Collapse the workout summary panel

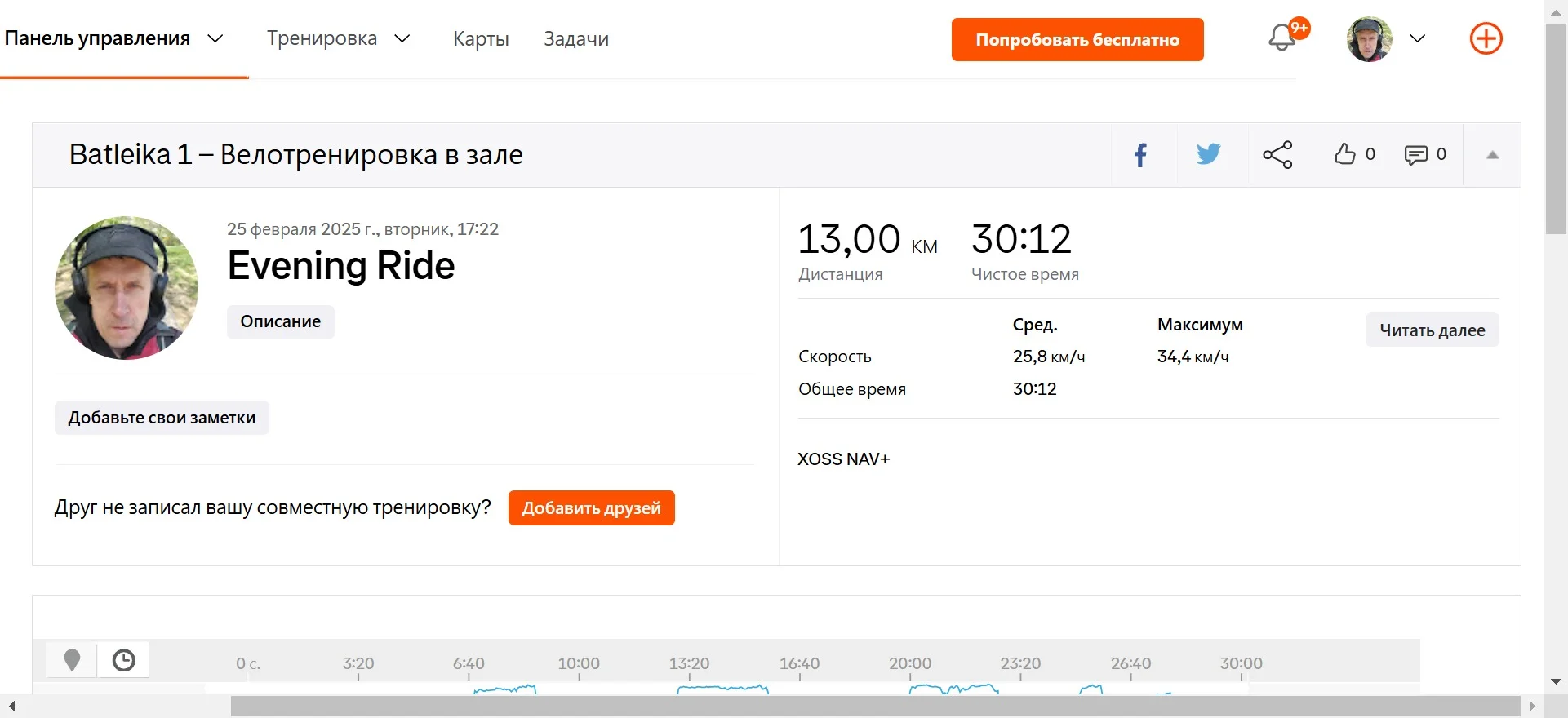[1492, 155]
